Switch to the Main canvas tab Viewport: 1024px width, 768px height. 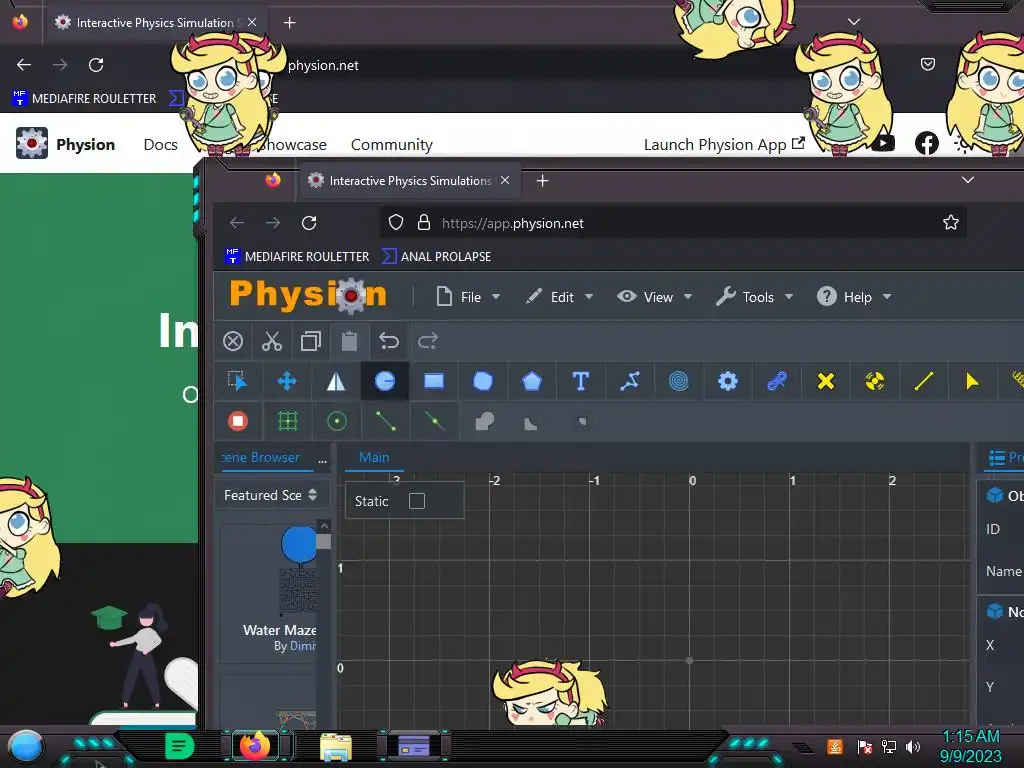(374, 457)
